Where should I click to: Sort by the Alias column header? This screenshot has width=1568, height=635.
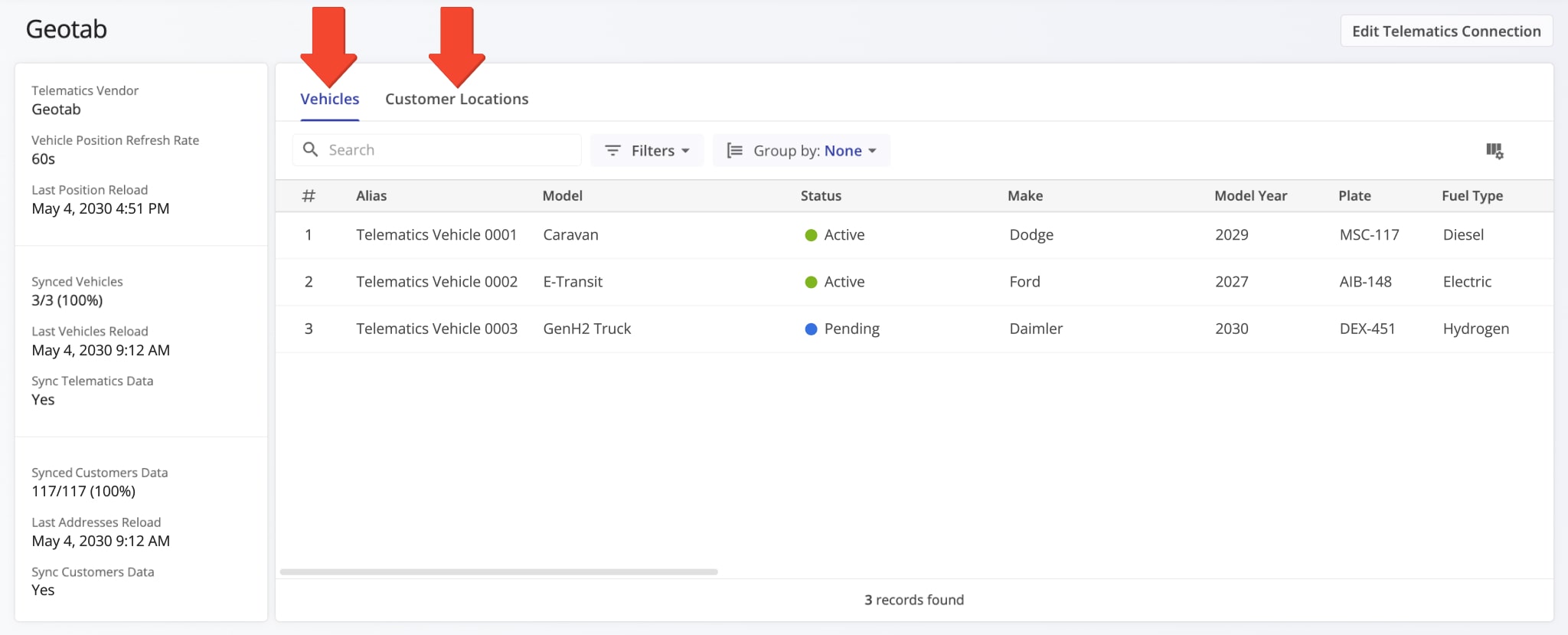371,196
